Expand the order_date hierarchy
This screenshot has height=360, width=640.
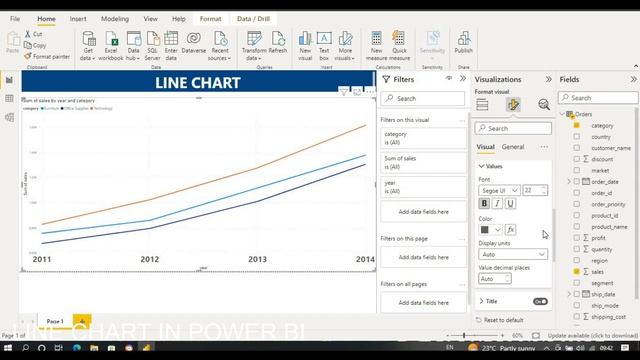point(569,182)
